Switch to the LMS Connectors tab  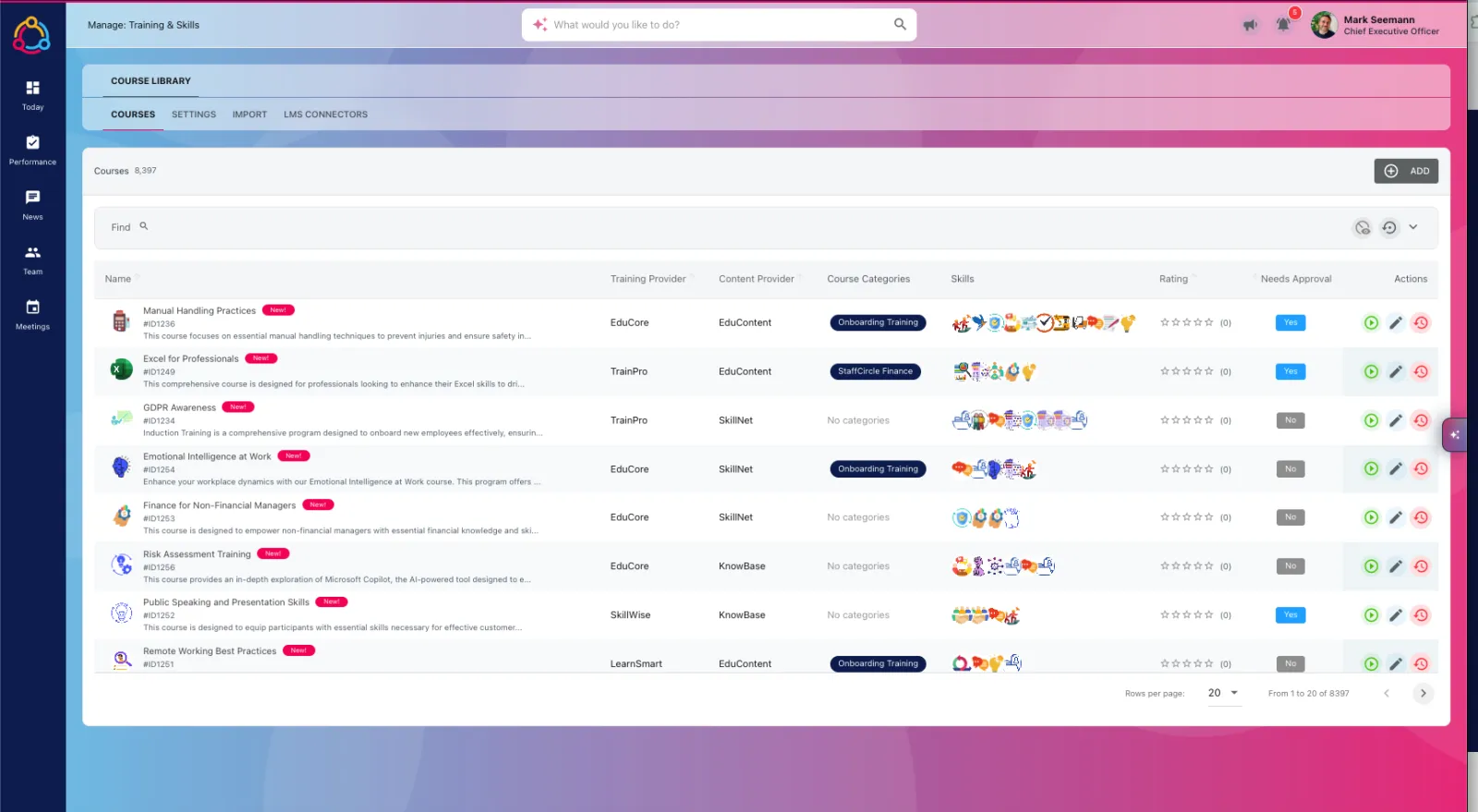tap(325, 115)
